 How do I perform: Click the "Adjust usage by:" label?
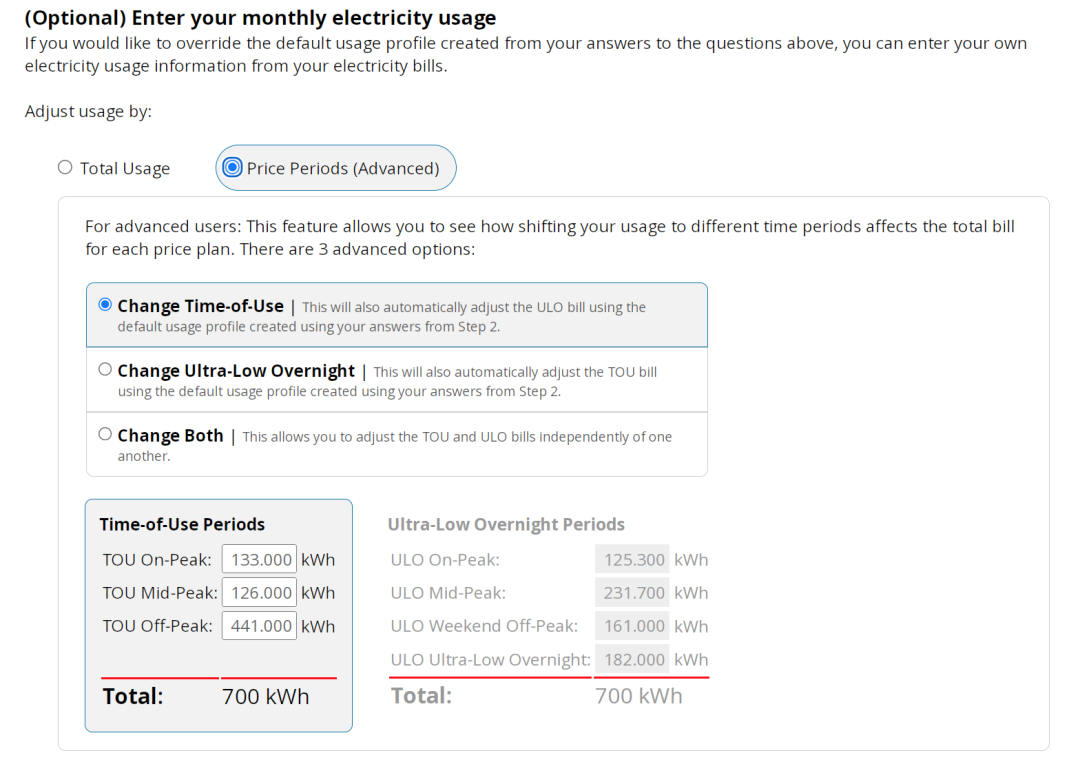point(88,111)
